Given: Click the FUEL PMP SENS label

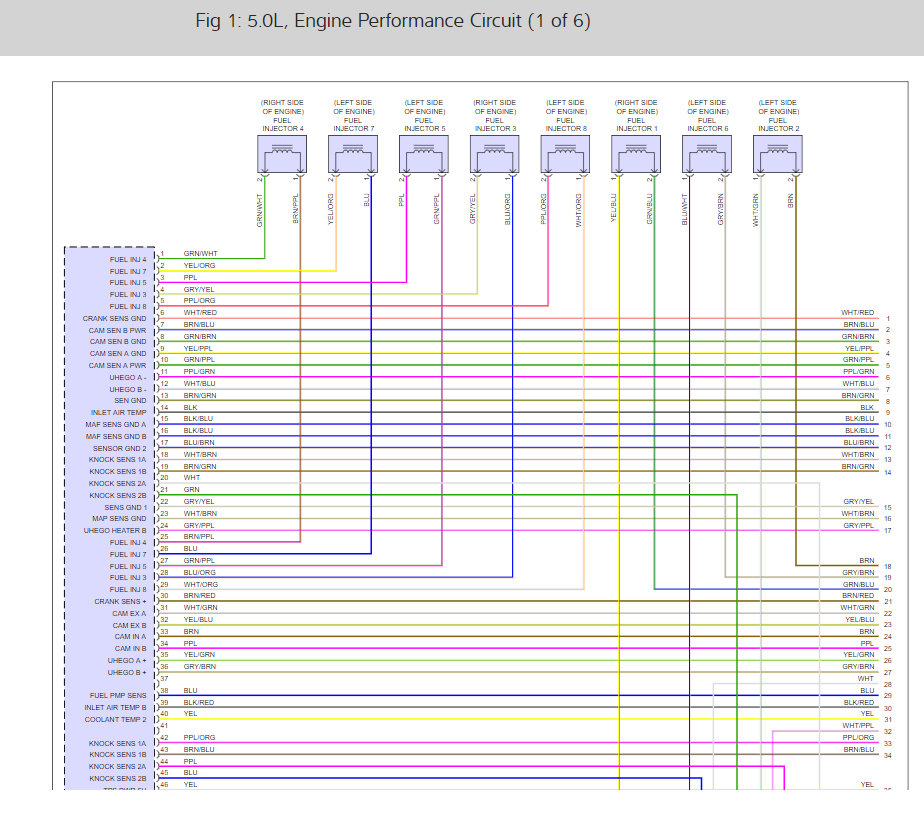Looking at the screenshot, I should coord(118,696).
